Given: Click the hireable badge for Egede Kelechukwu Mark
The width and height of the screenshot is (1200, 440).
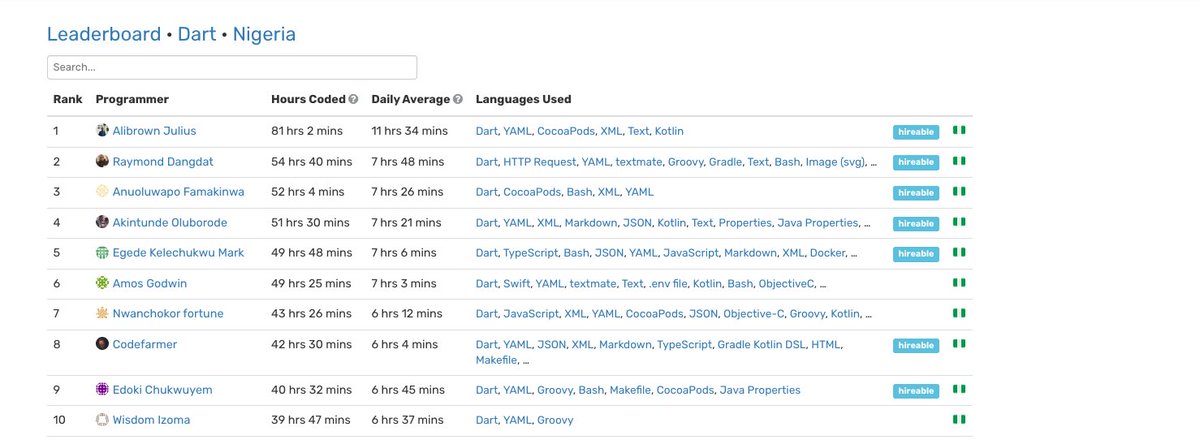Looking at the screenshot, I should click(x=916, y=254).
